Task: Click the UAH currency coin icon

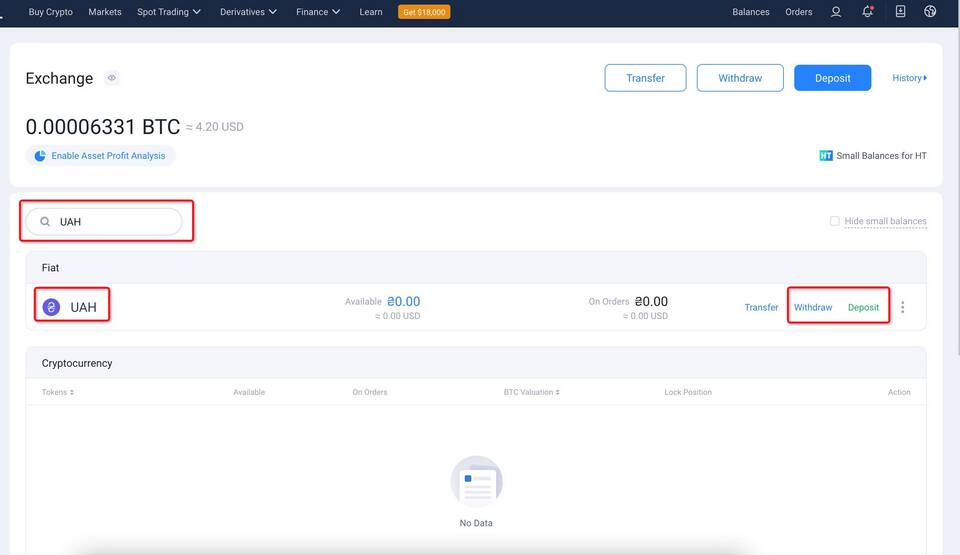Action: (x=51, y=307)
